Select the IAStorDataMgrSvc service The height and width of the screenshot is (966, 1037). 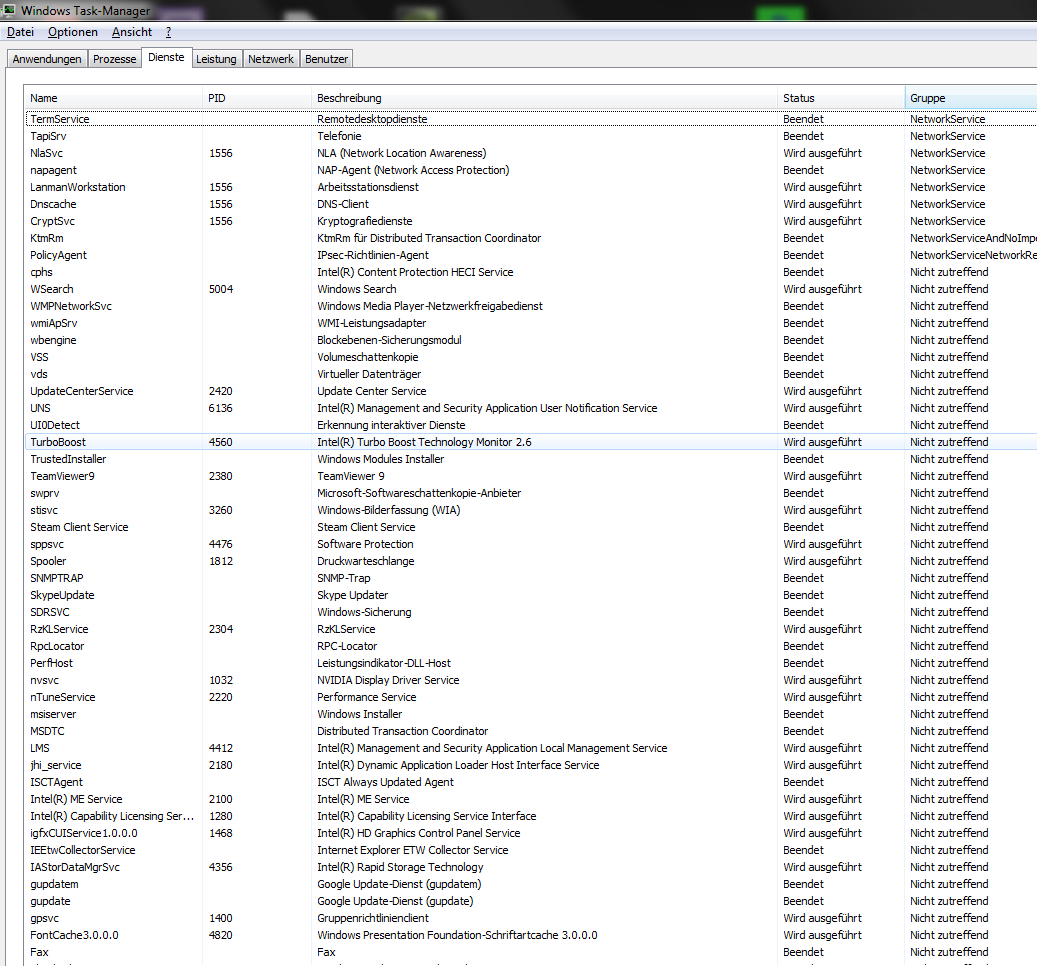(x=531, y=867)
